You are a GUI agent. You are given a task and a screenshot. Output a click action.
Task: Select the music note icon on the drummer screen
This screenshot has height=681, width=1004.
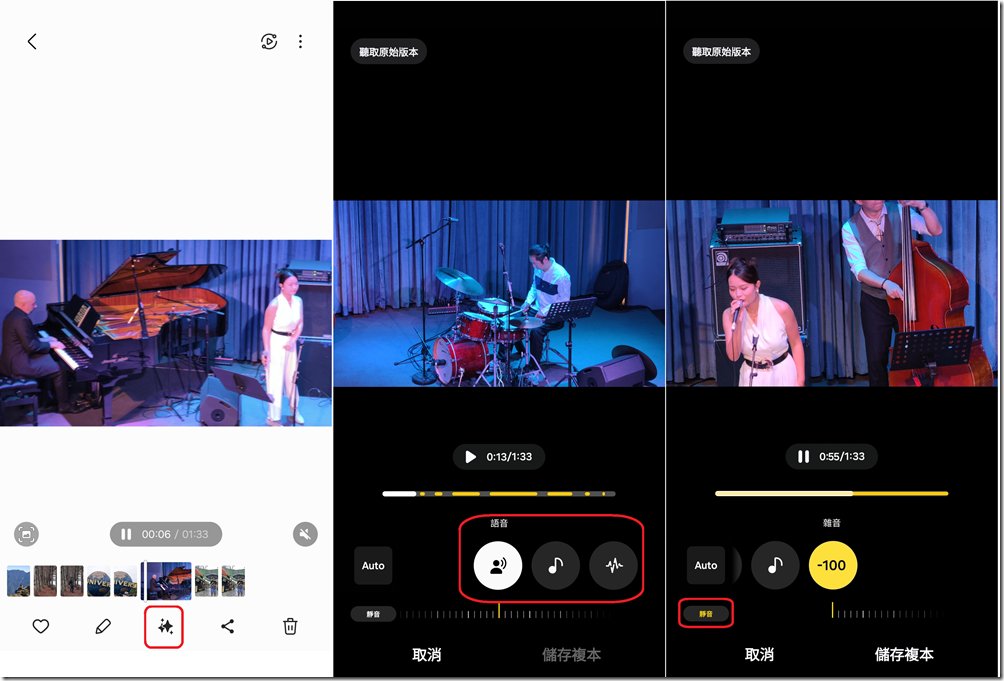[x=556, y=566]
